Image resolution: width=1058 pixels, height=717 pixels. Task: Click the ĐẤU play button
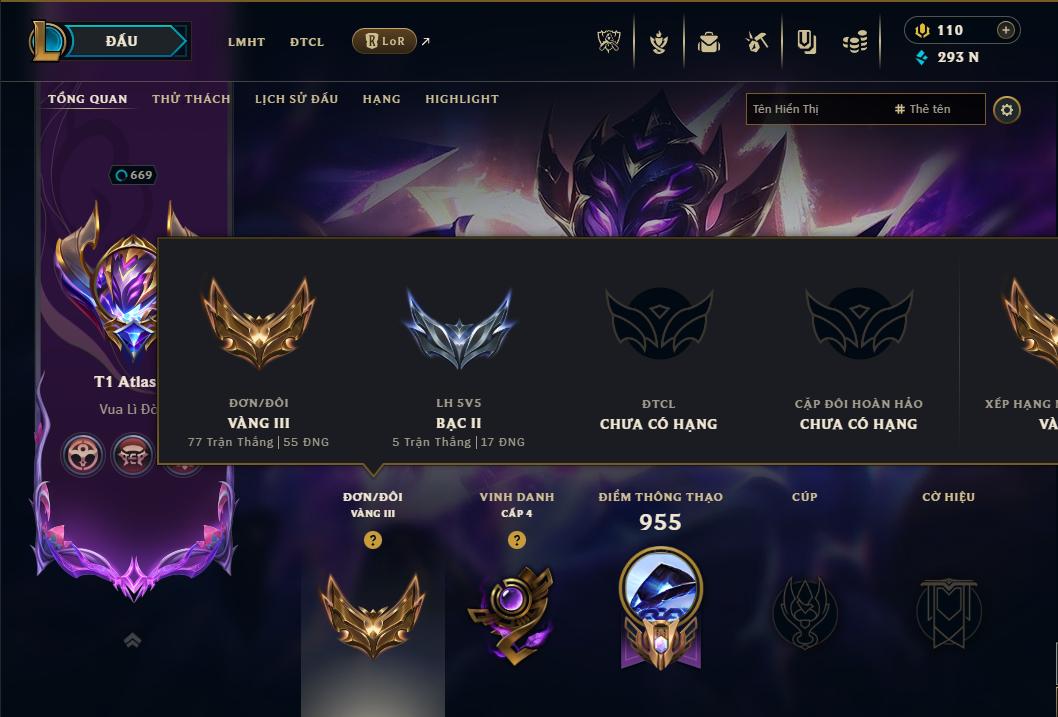[x=122, y=41]
